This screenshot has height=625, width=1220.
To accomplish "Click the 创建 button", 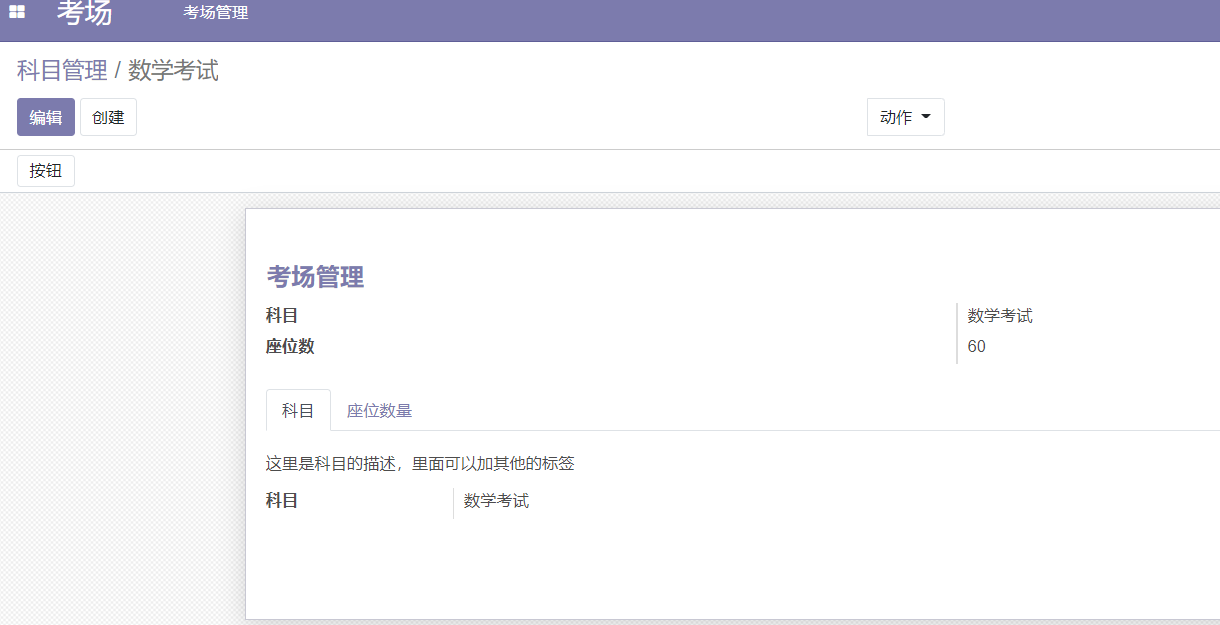I will click(107, 117).
